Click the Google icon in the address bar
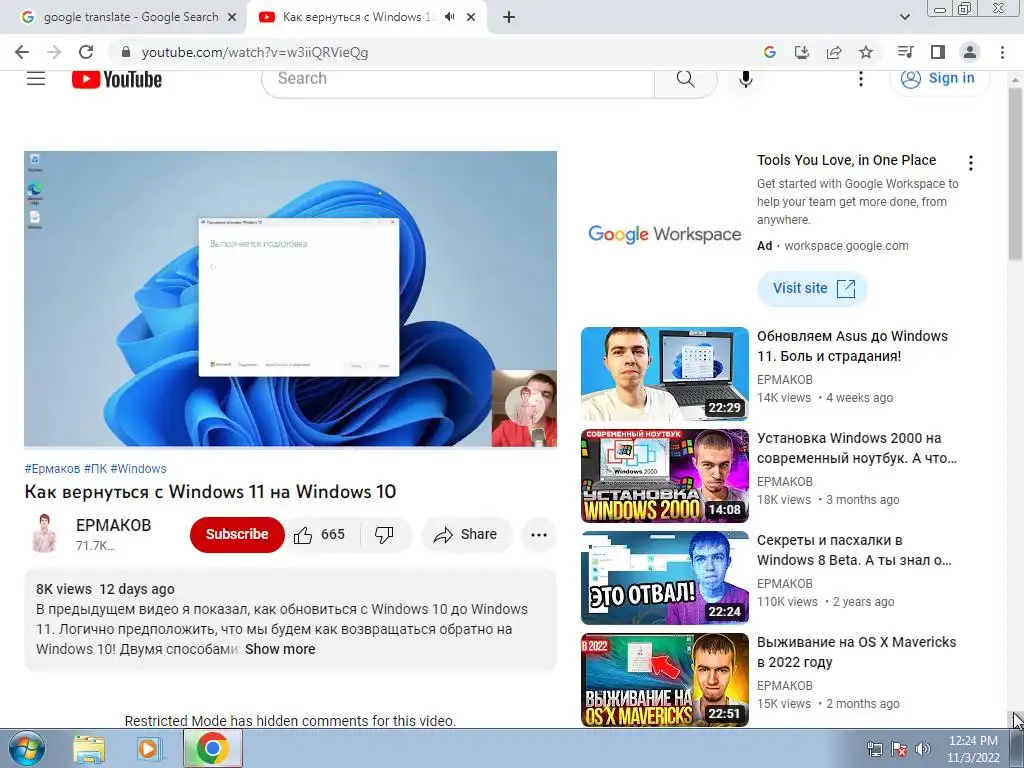1024x768 pixels. click(769, 52)
